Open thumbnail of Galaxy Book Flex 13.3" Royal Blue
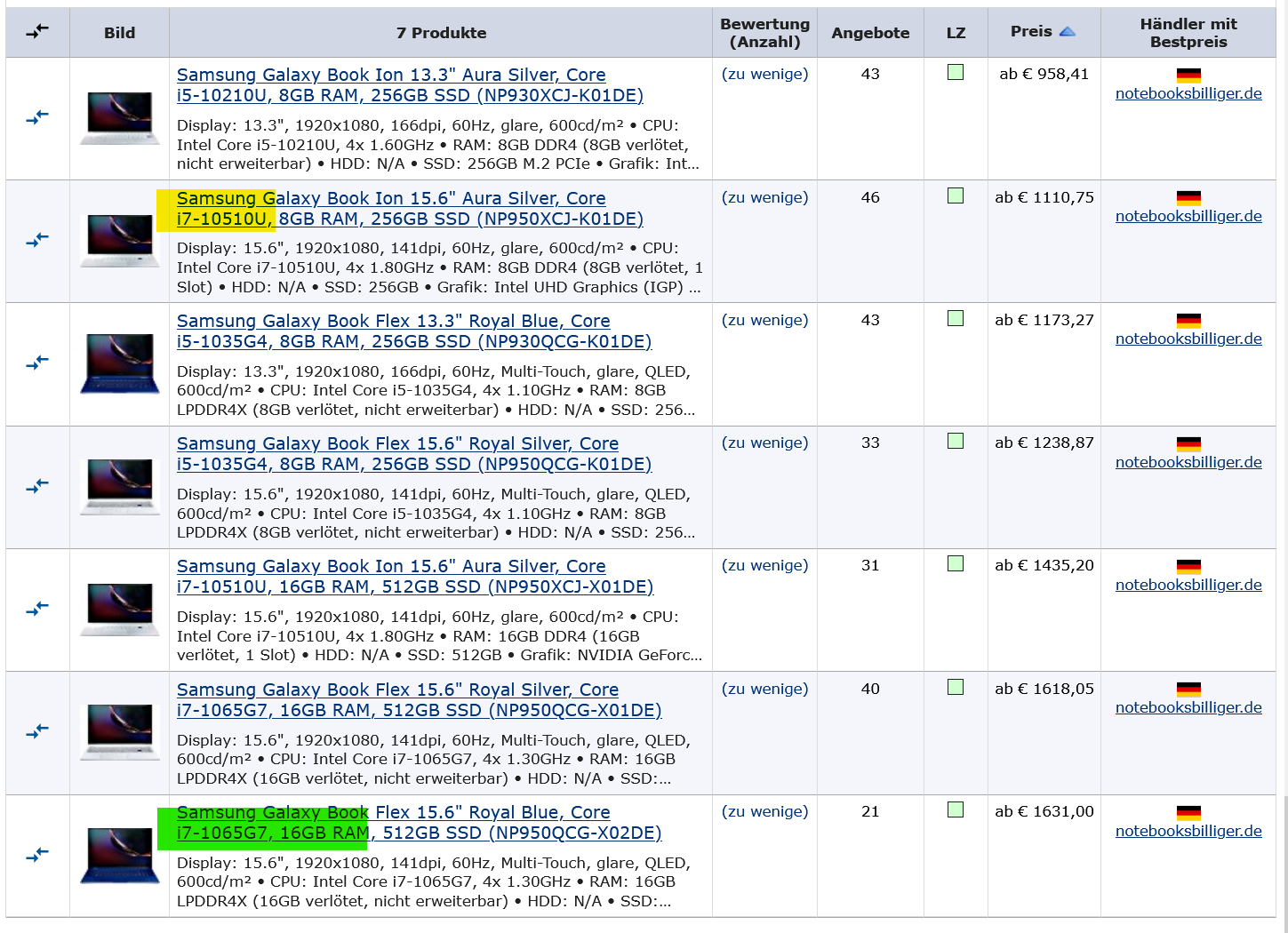Screen dimensions: 1288x933 (120, 363)
